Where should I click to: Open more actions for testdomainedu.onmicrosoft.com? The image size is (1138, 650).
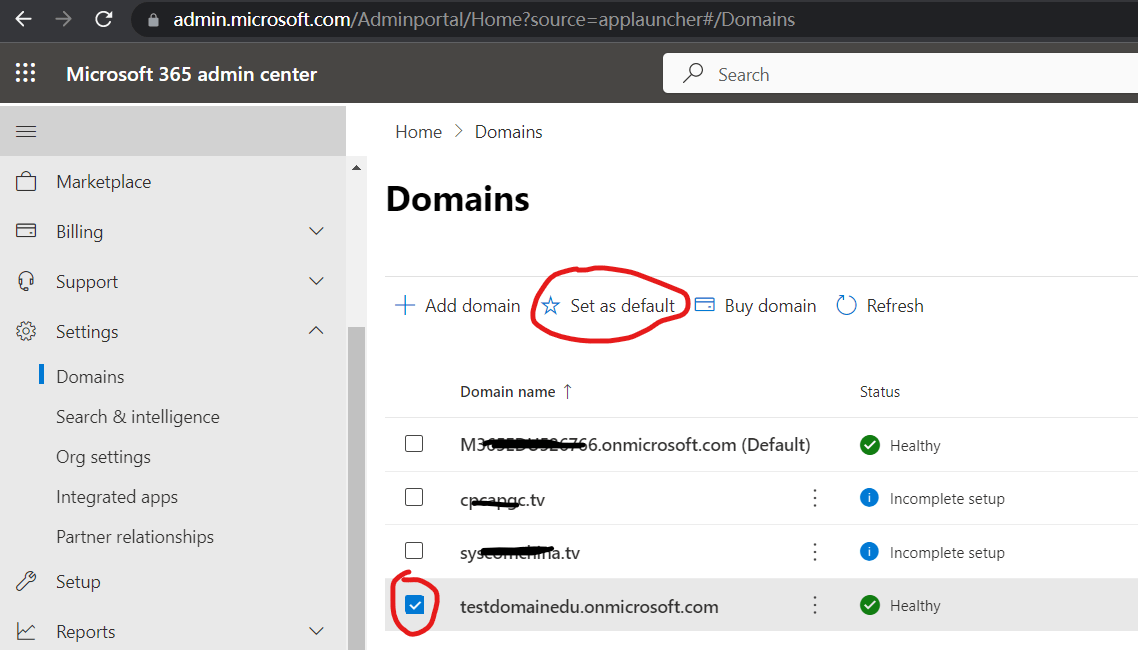[815, 606]
